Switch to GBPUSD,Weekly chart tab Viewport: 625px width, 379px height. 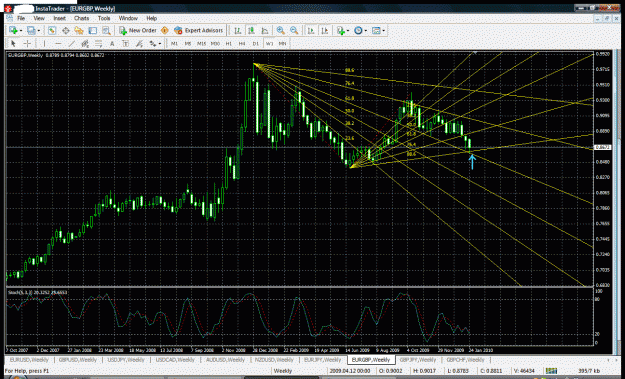78,360
